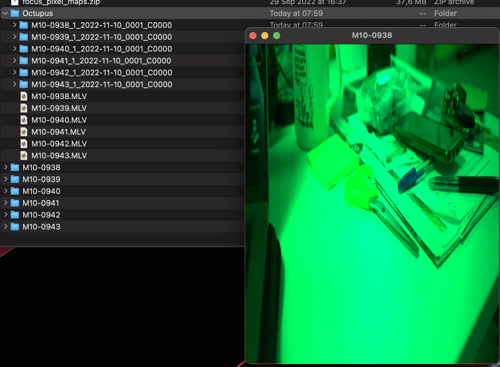500x367 pixels.
Task: Click the M10-0939 folder icon
Action: click(x=15, y=179)
